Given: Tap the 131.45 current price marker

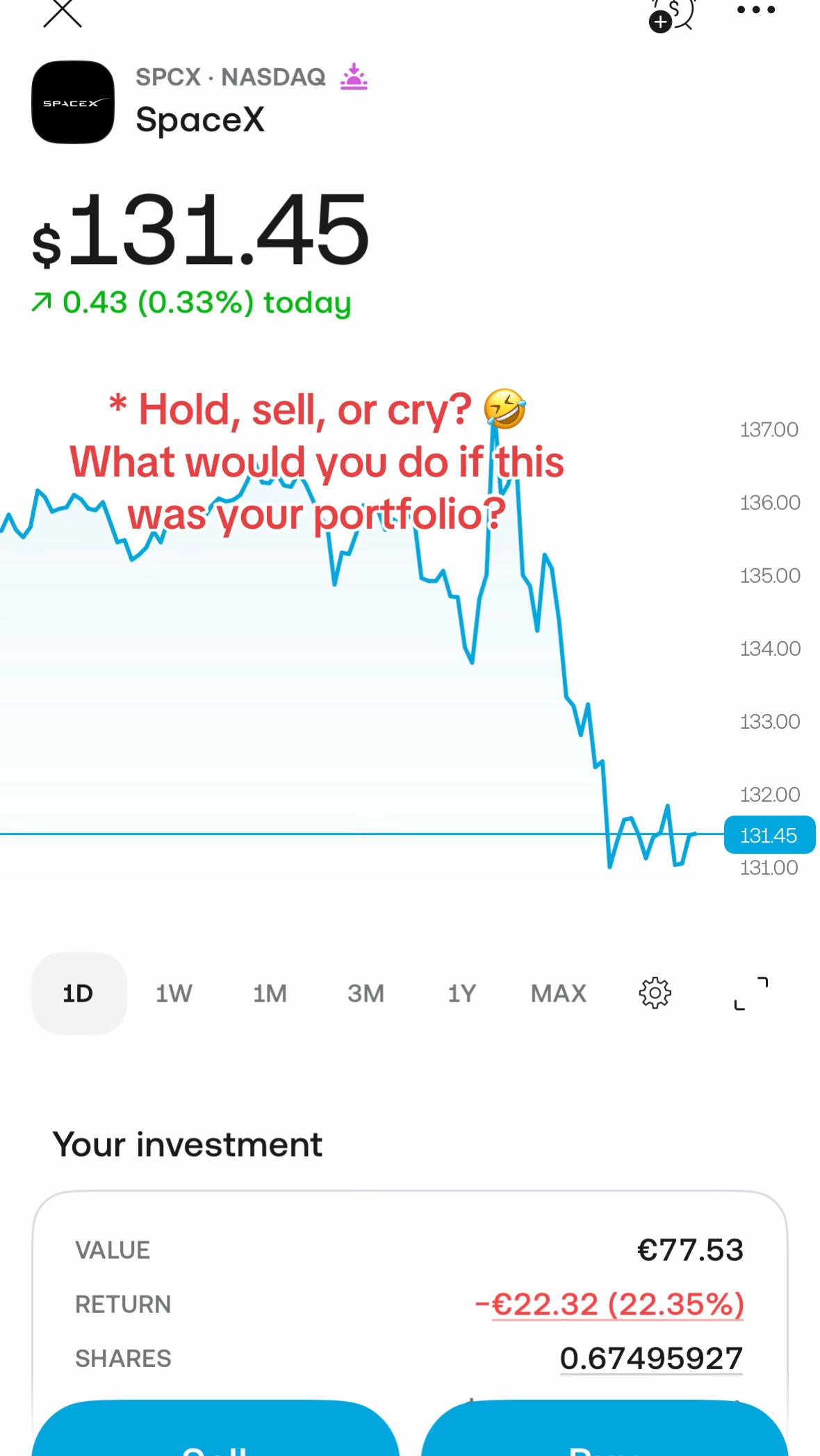Looking at the screenshot, I should click(x=769, y=835).
